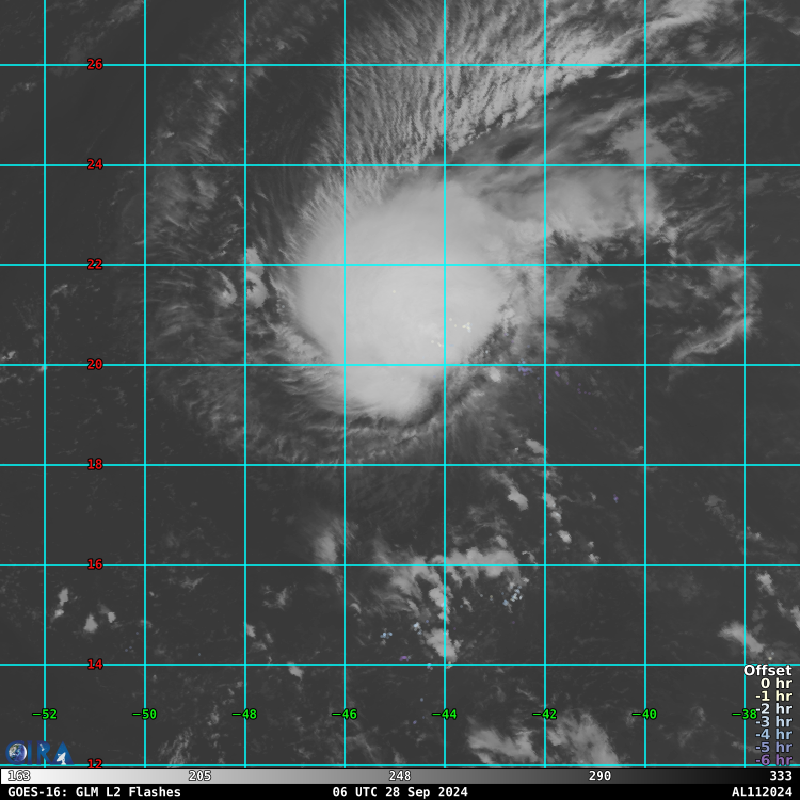
Task: Click the longitude -44 label
Action: point(444,714)
